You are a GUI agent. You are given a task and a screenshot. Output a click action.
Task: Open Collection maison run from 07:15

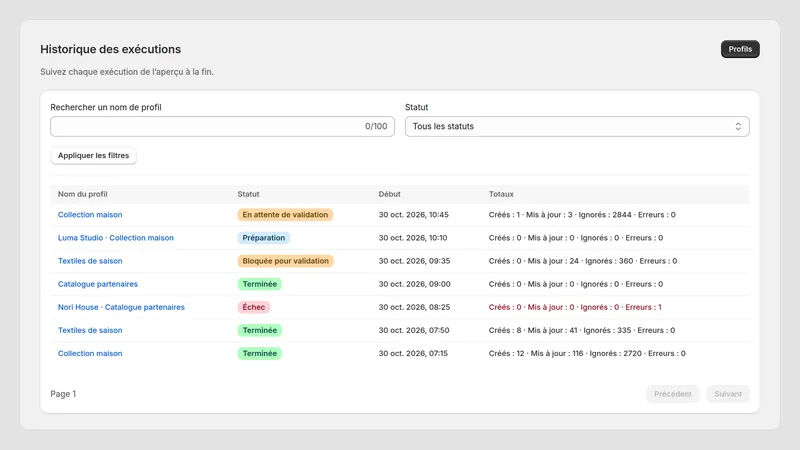(90, 354)
